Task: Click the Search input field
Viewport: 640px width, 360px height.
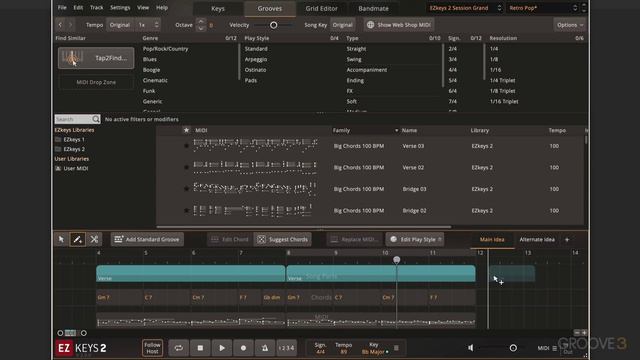Action: [x=73, y=119]
